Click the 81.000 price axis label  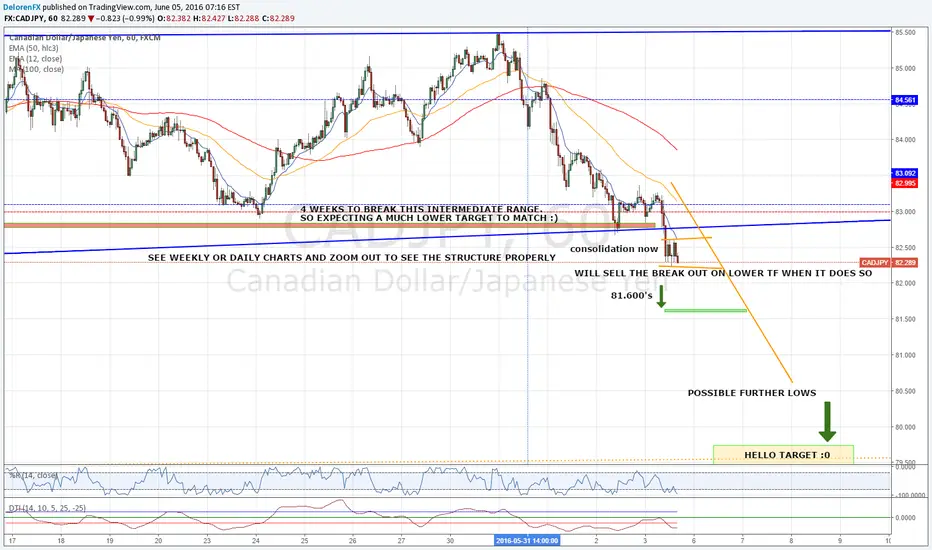point(905,356)
